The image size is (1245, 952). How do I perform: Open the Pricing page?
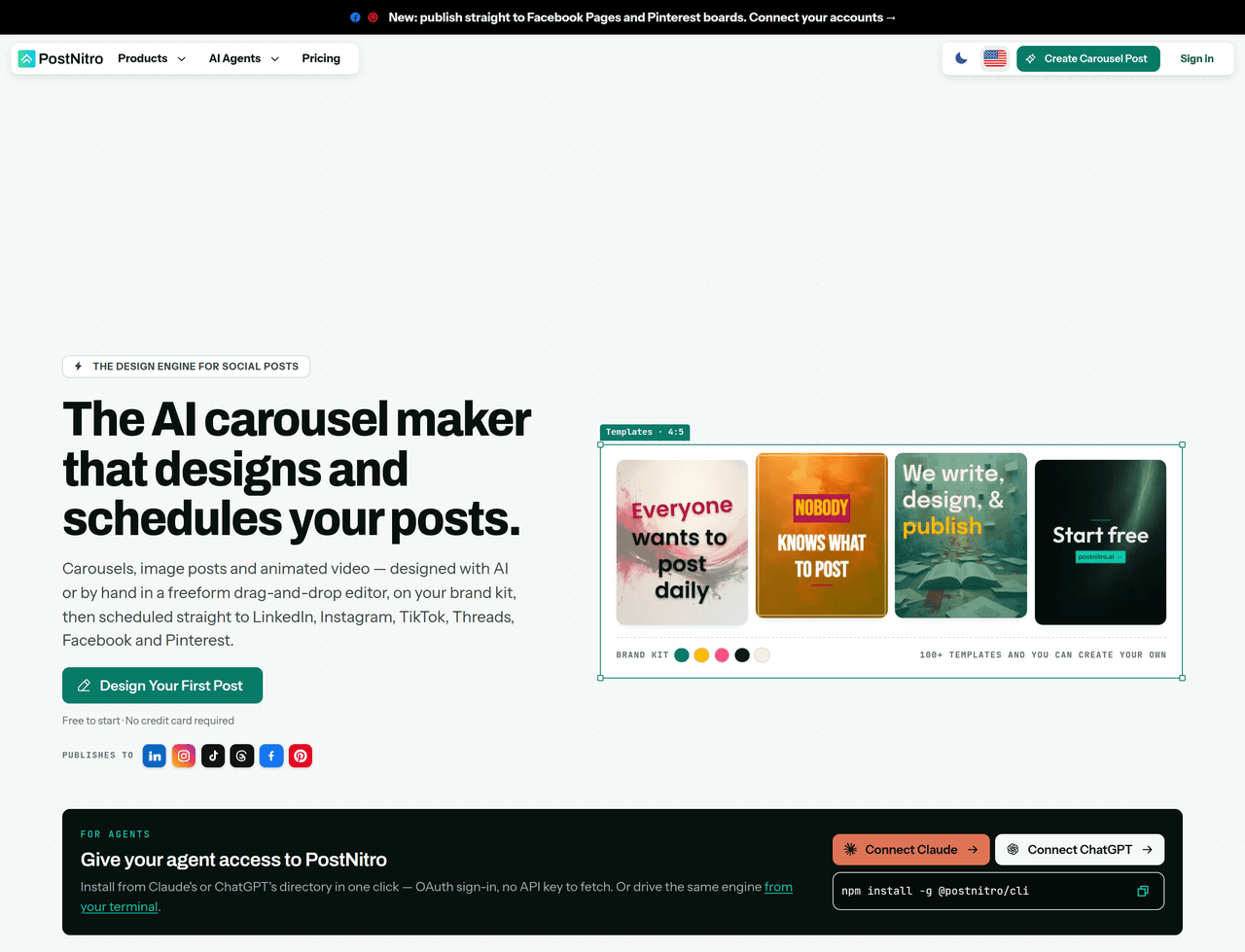tap(321, 58)
